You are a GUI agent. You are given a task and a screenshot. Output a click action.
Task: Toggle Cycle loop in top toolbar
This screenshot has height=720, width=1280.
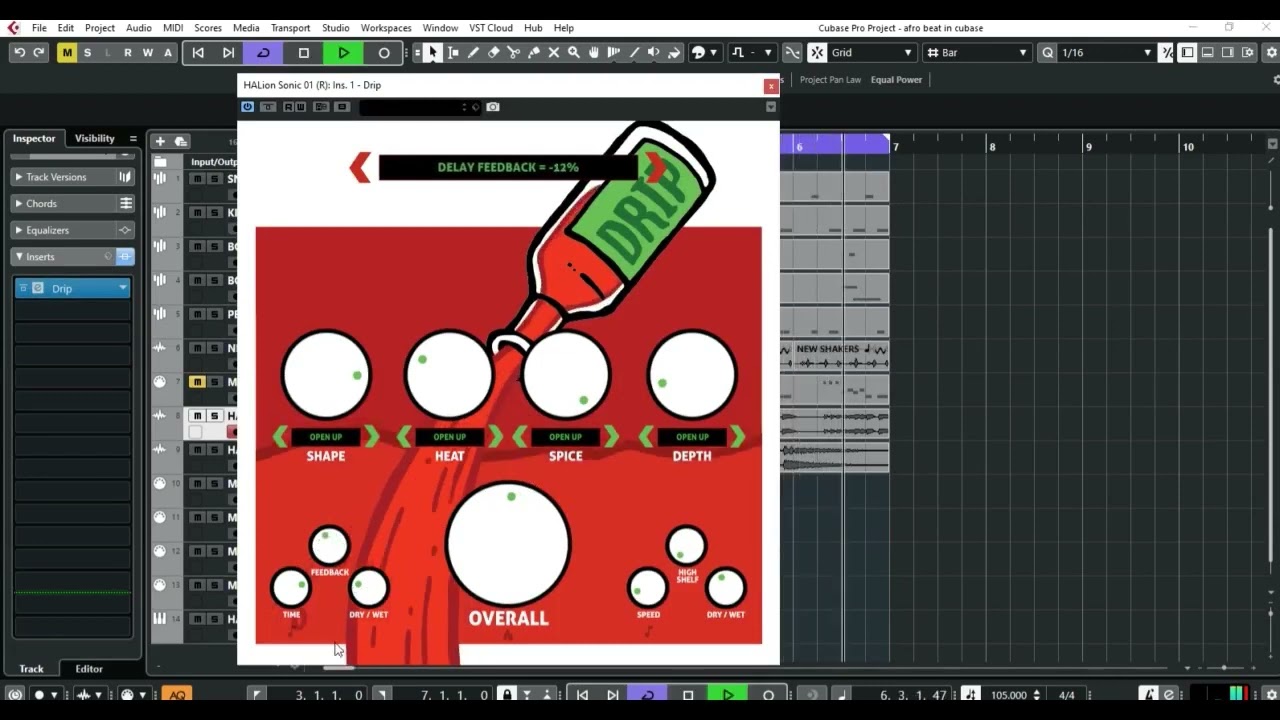coord(264,52)
